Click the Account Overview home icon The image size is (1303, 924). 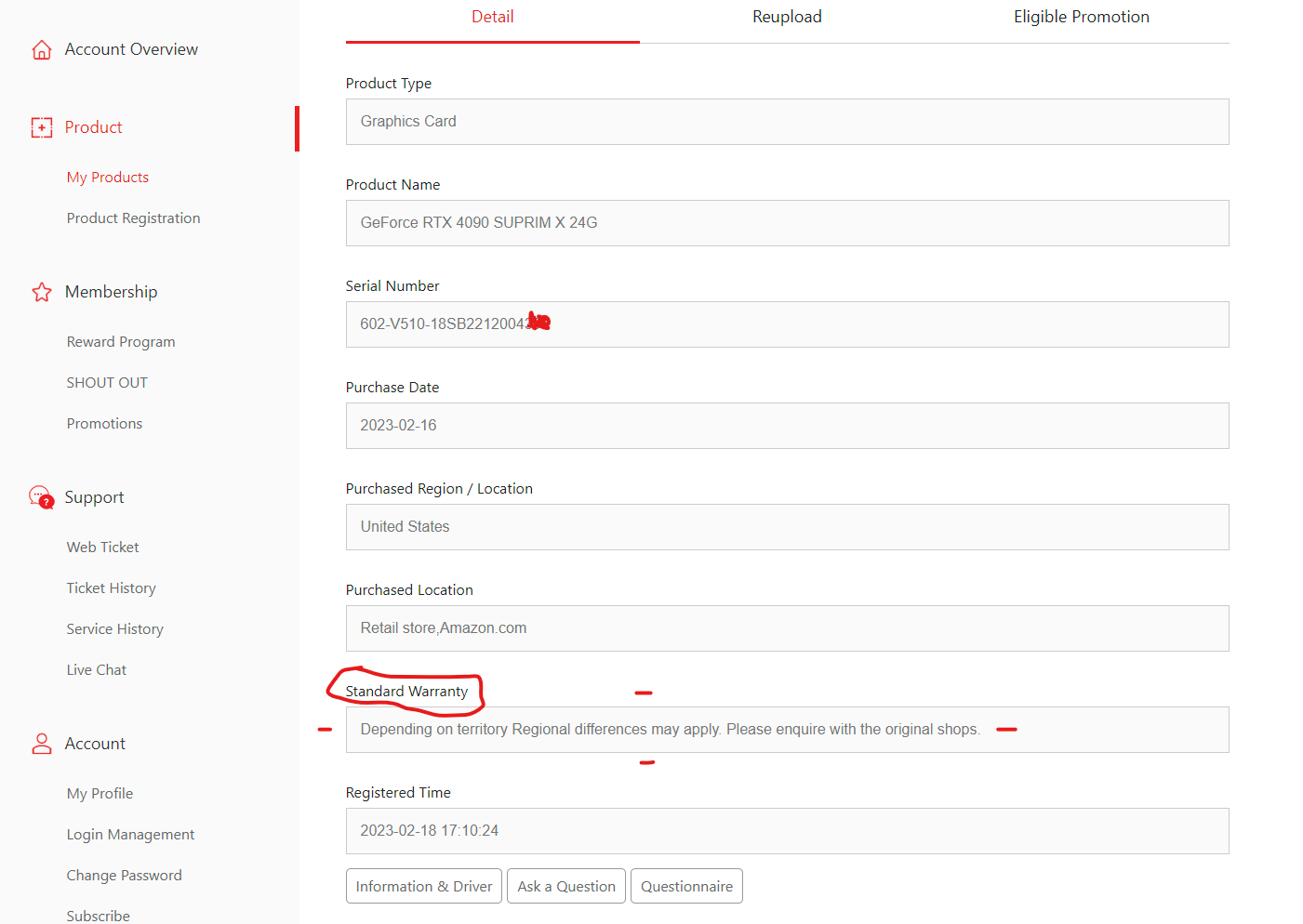(x=42, y=50)
